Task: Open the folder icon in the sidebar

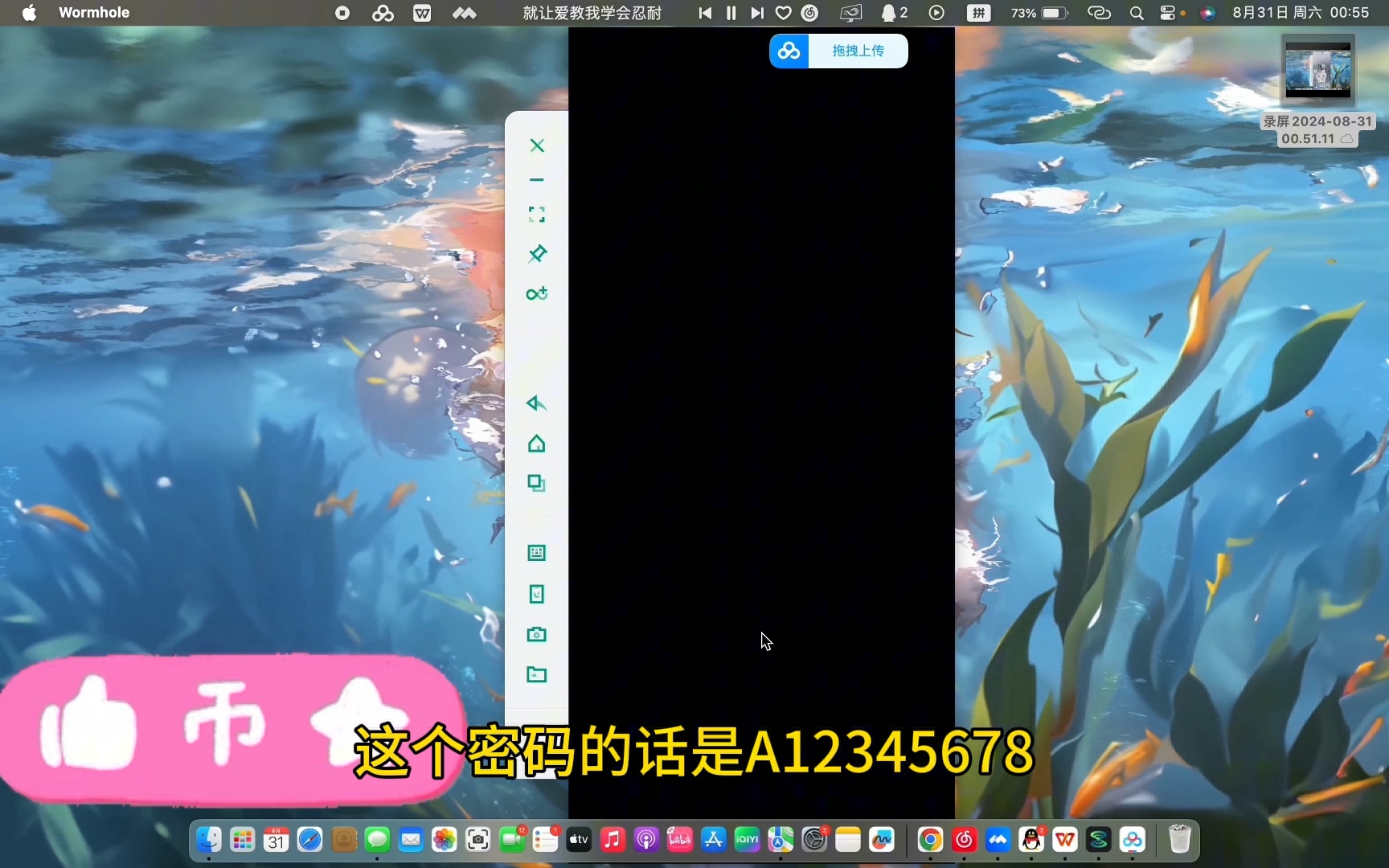Action: click(536, 674)
